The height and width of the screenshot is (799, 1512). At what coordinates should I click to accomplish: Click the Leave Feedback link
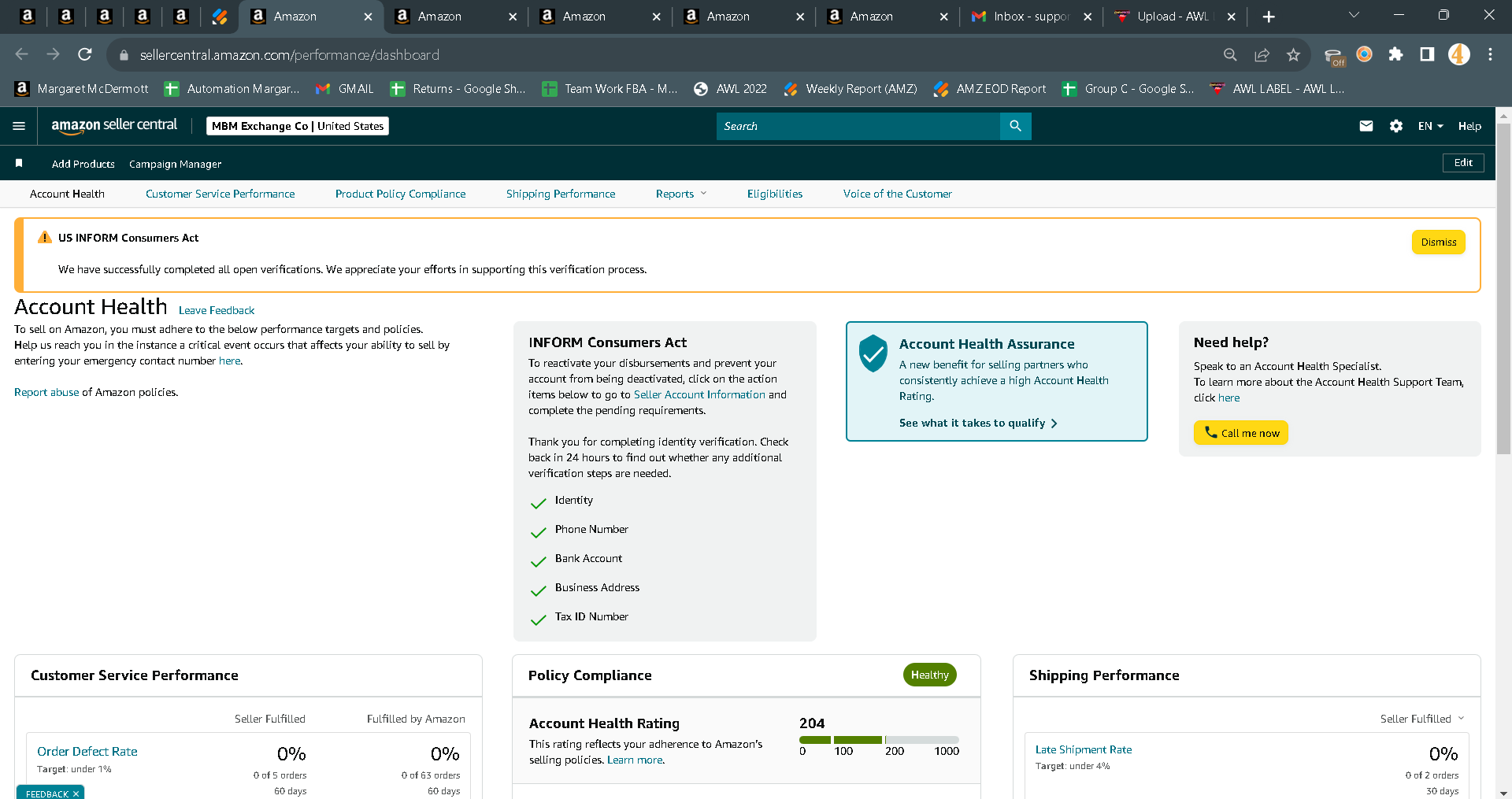[217, 310]
